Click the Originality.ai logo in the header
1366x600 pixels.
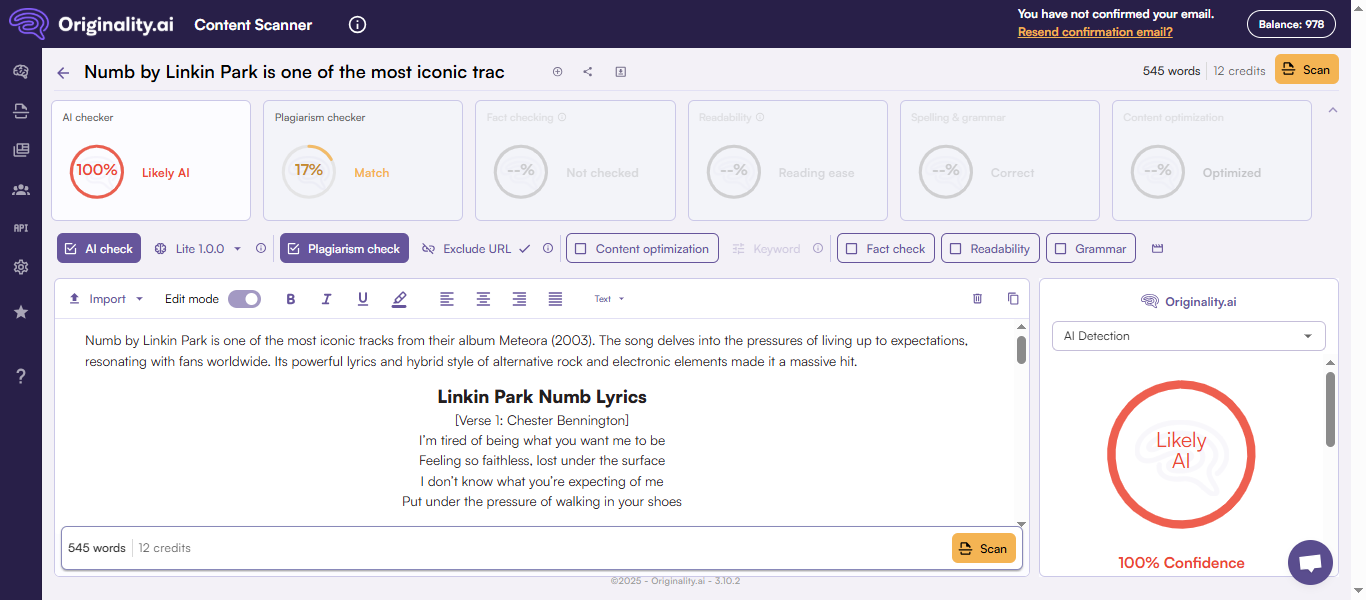(91, 24)
